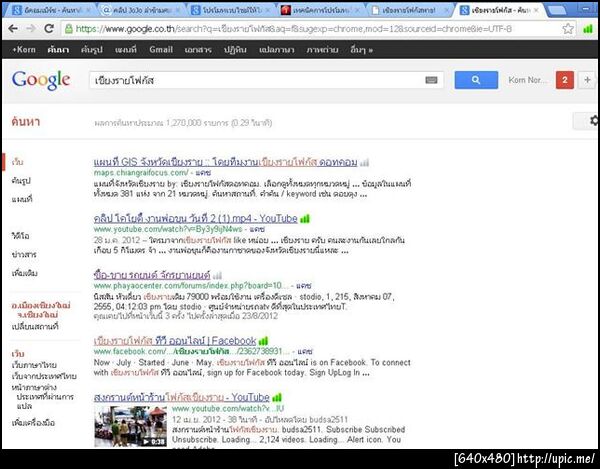
Task: Click green bars beside สงกรานต์ YouTube result
Action: [x=277, y=397]
